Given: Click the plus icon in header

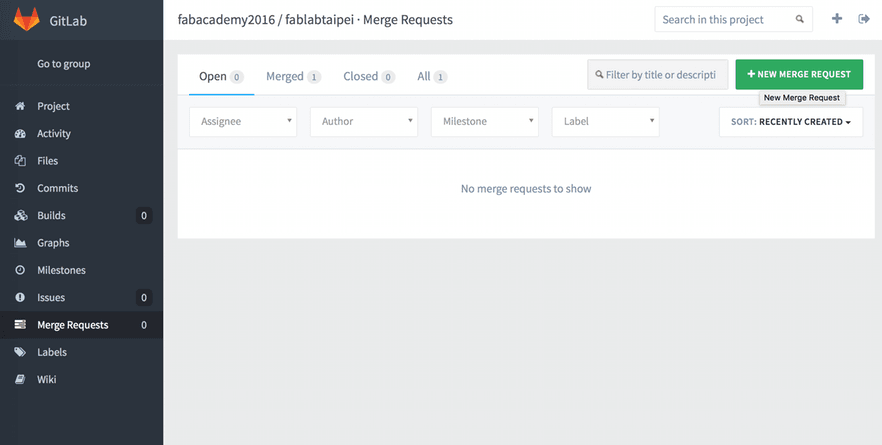Looking at the screenshot, I should point(837,19).
